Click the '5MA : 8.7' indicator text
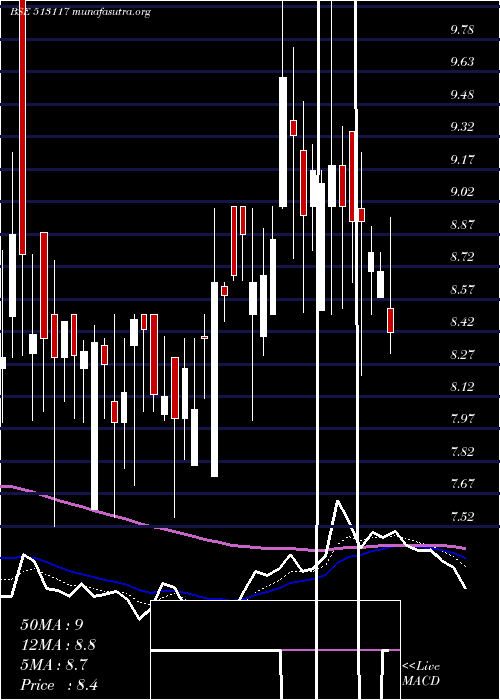500x700 pixels. 54,665
